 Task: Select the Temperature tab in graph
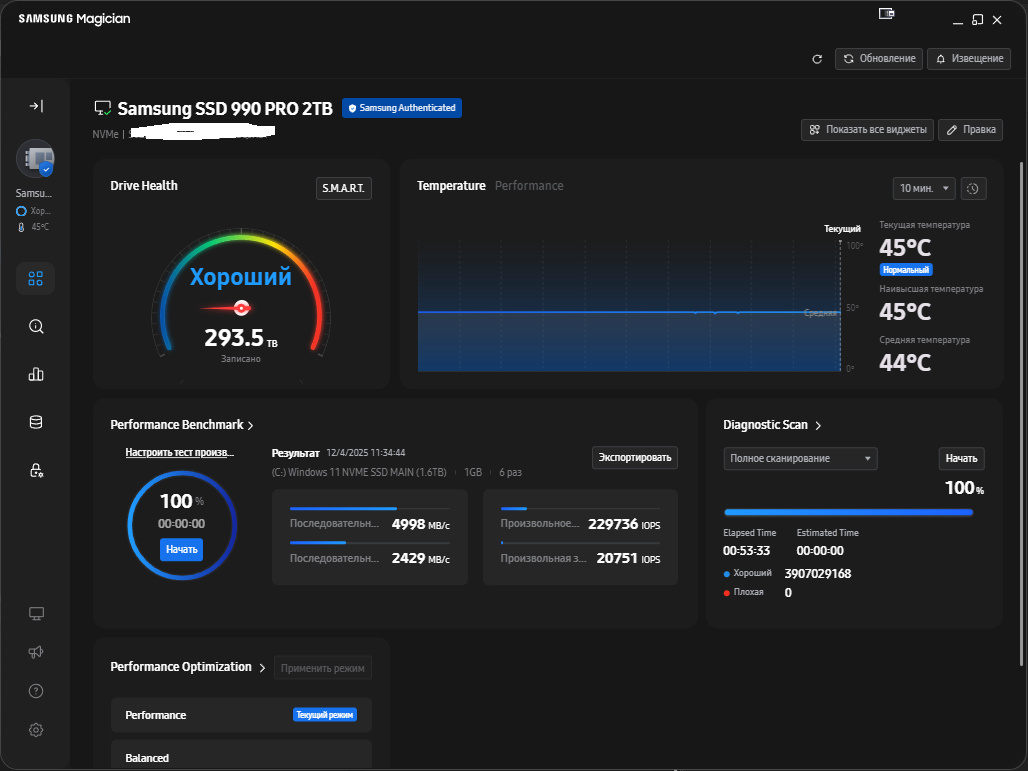point(451,186)
